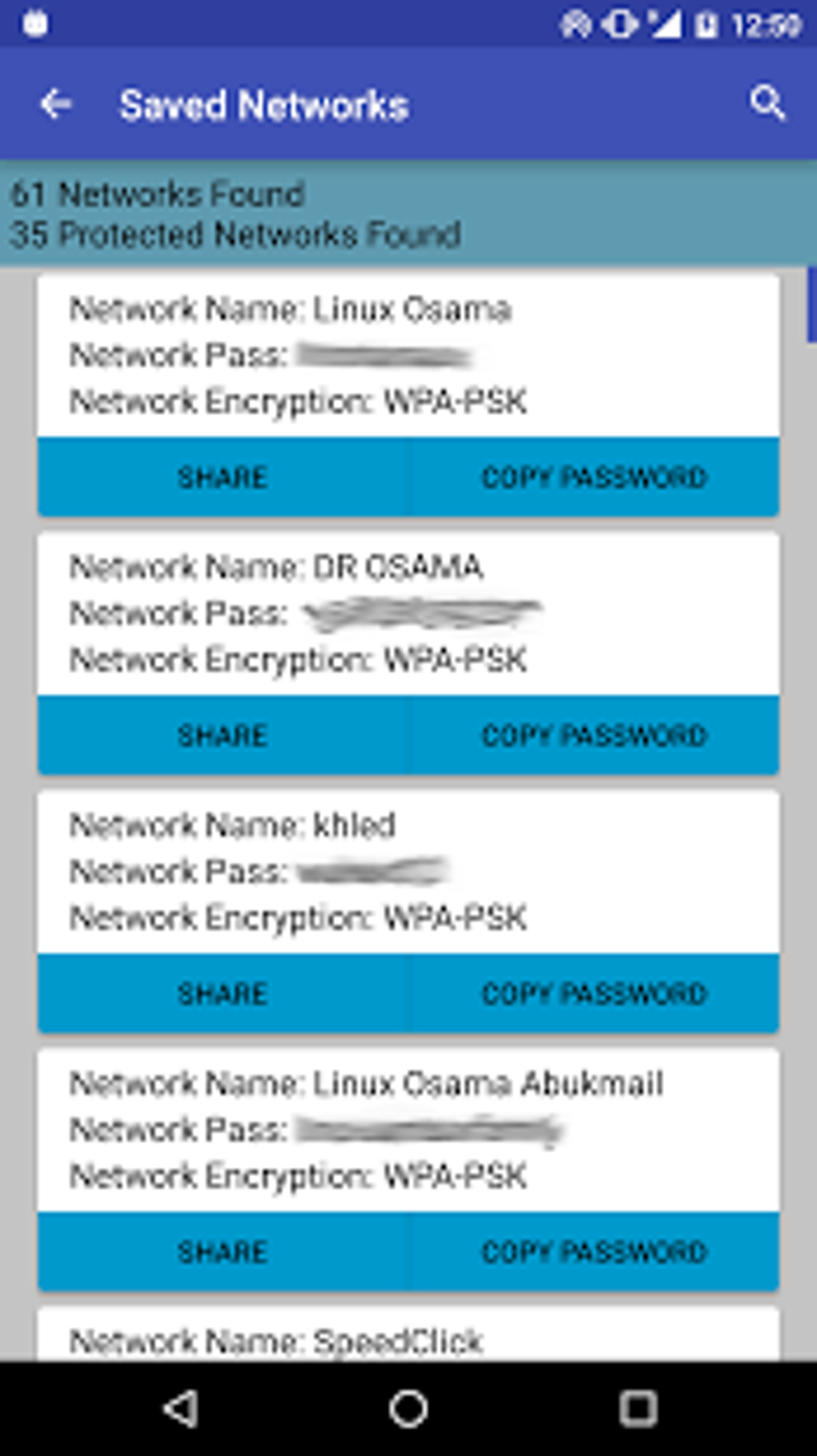The height and width of the screenshot is (1456, 817).
Task: Share the DR OSAMA network
Action: [223, 736]
